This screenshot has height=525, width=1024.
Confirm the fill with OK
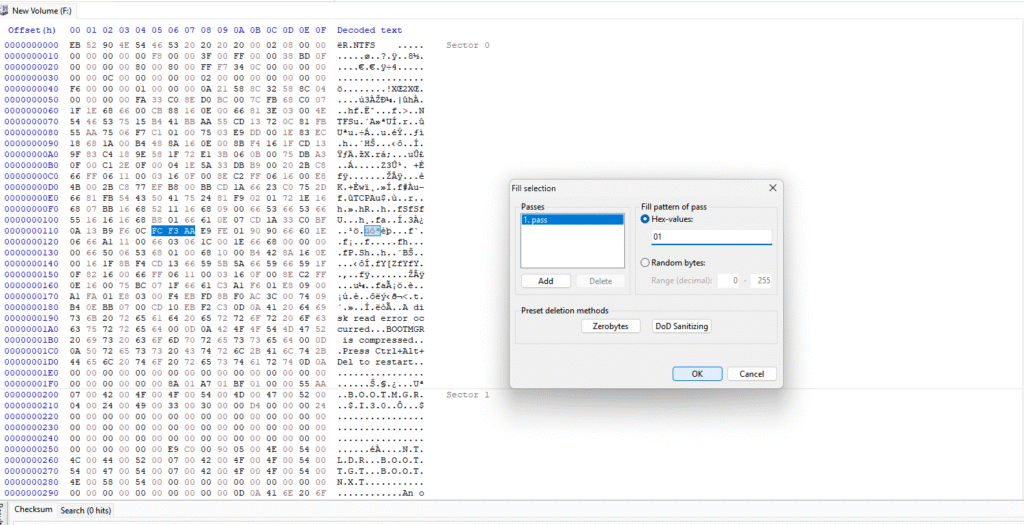point(697,374)
